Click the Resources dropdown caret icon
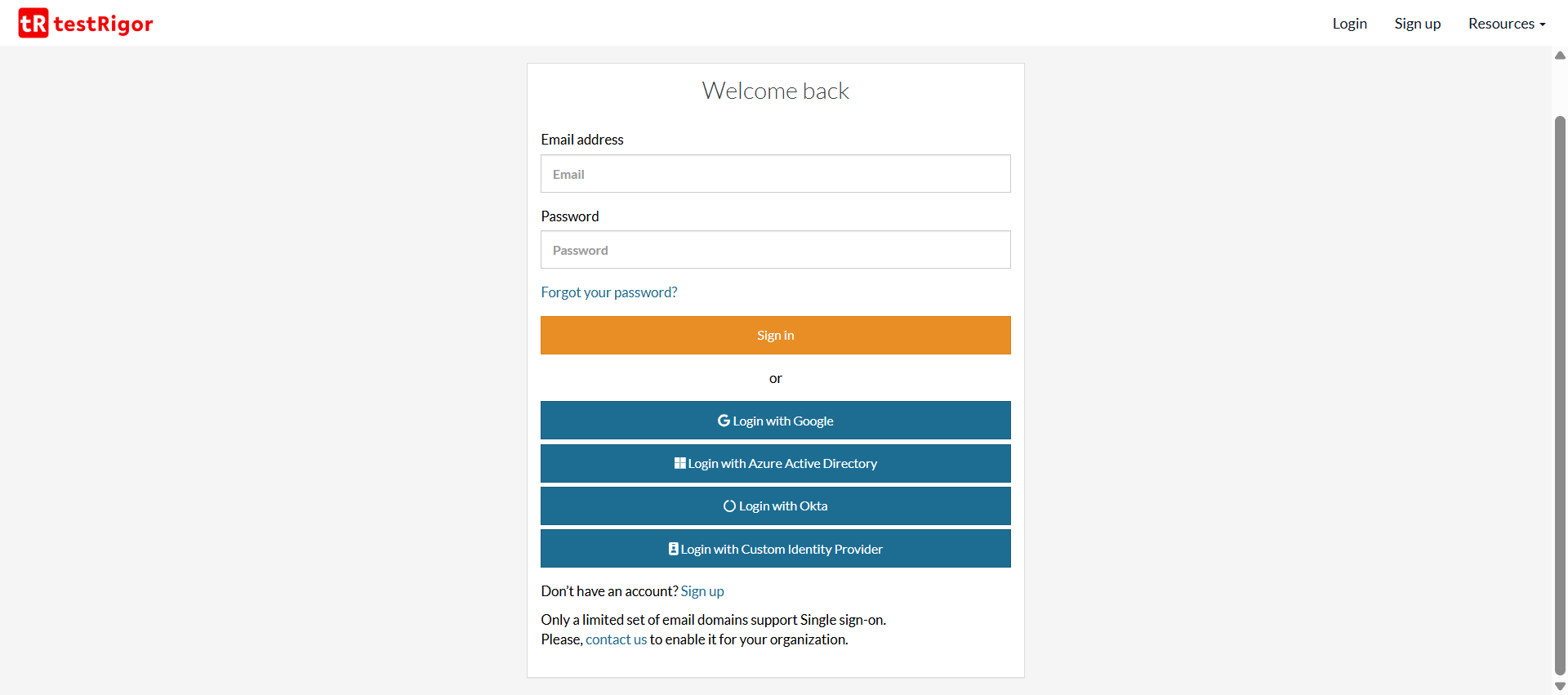The height and width of the screenshot is (695, 1568). coord(1542,25)
